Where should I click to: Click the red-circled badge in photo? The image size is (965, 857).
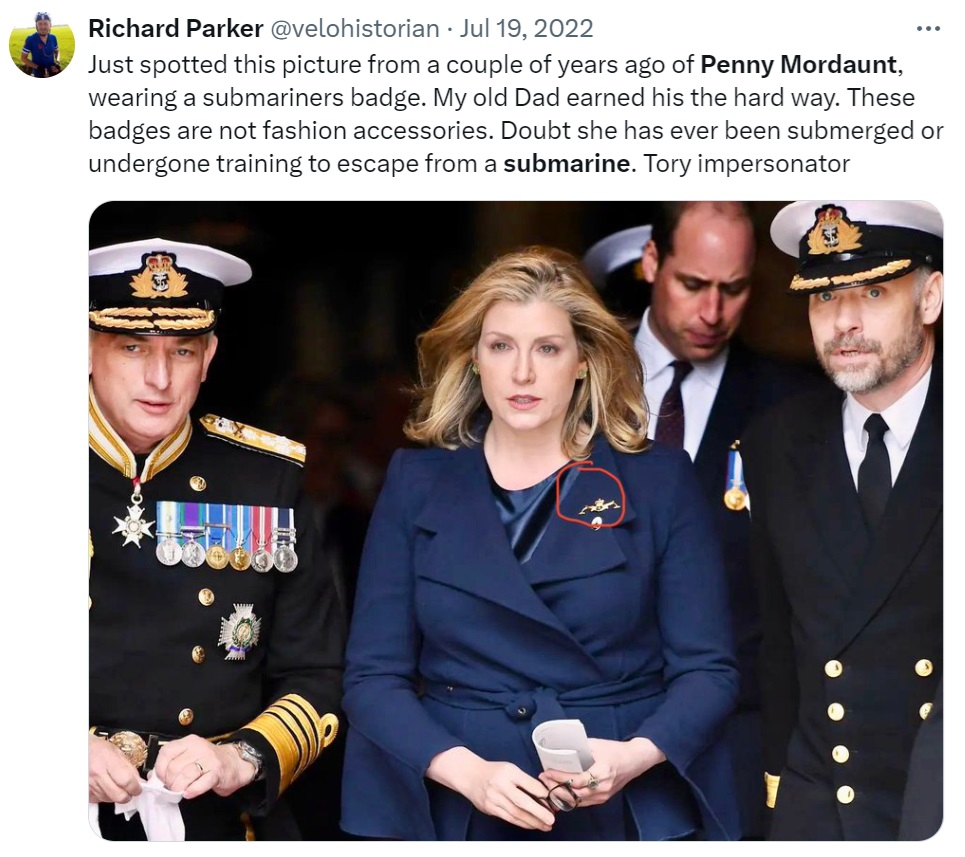tap(590, 497)
